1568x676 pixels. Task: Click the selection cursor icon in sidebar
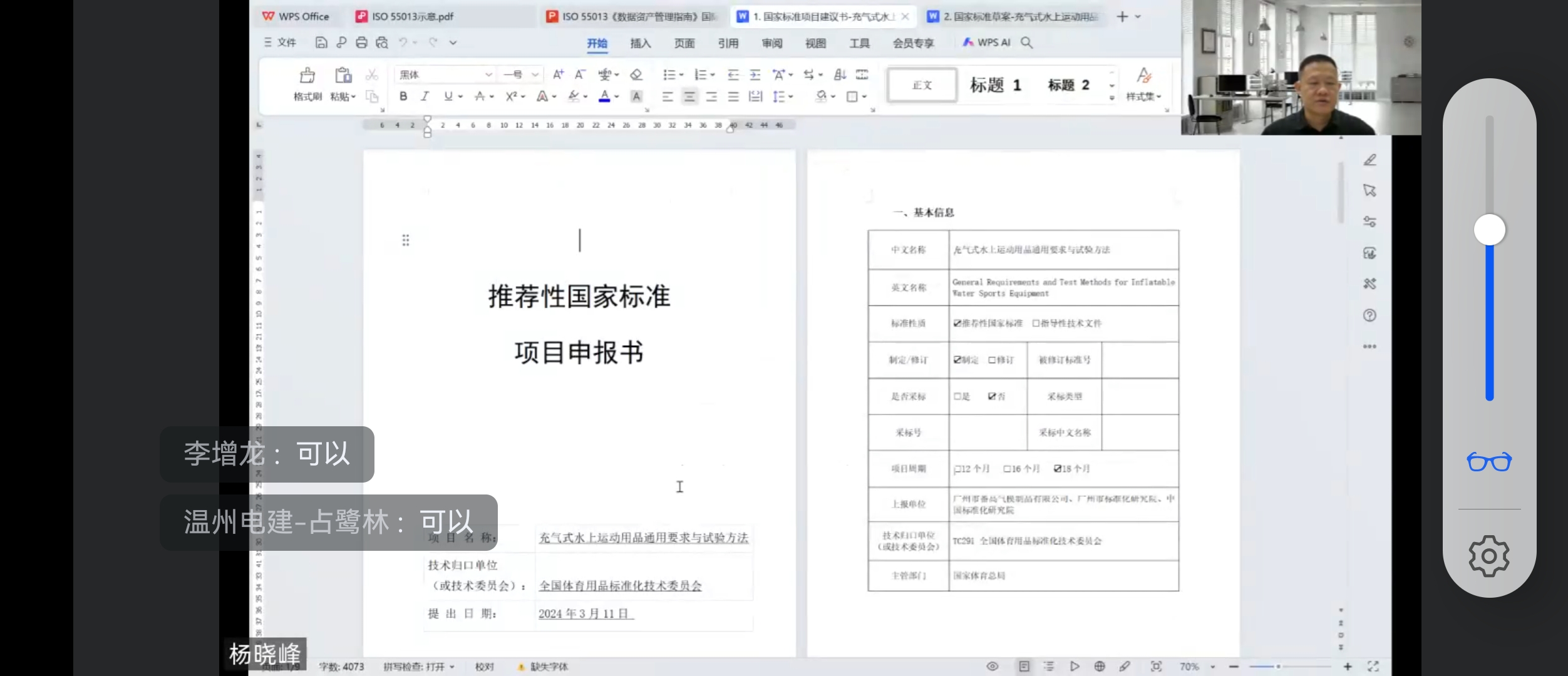click(1370, 190)
